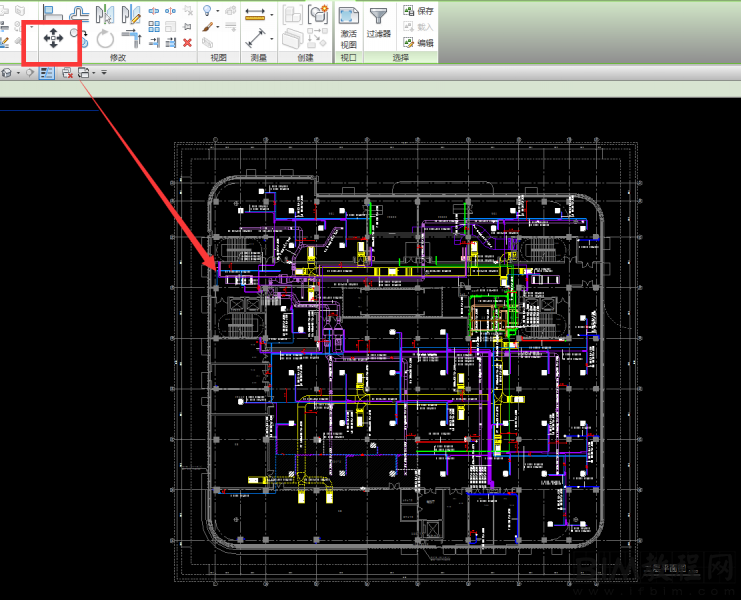Click Close Hidden Windows icon
This screenshot has height=600, width=741.
pos(68,73)
